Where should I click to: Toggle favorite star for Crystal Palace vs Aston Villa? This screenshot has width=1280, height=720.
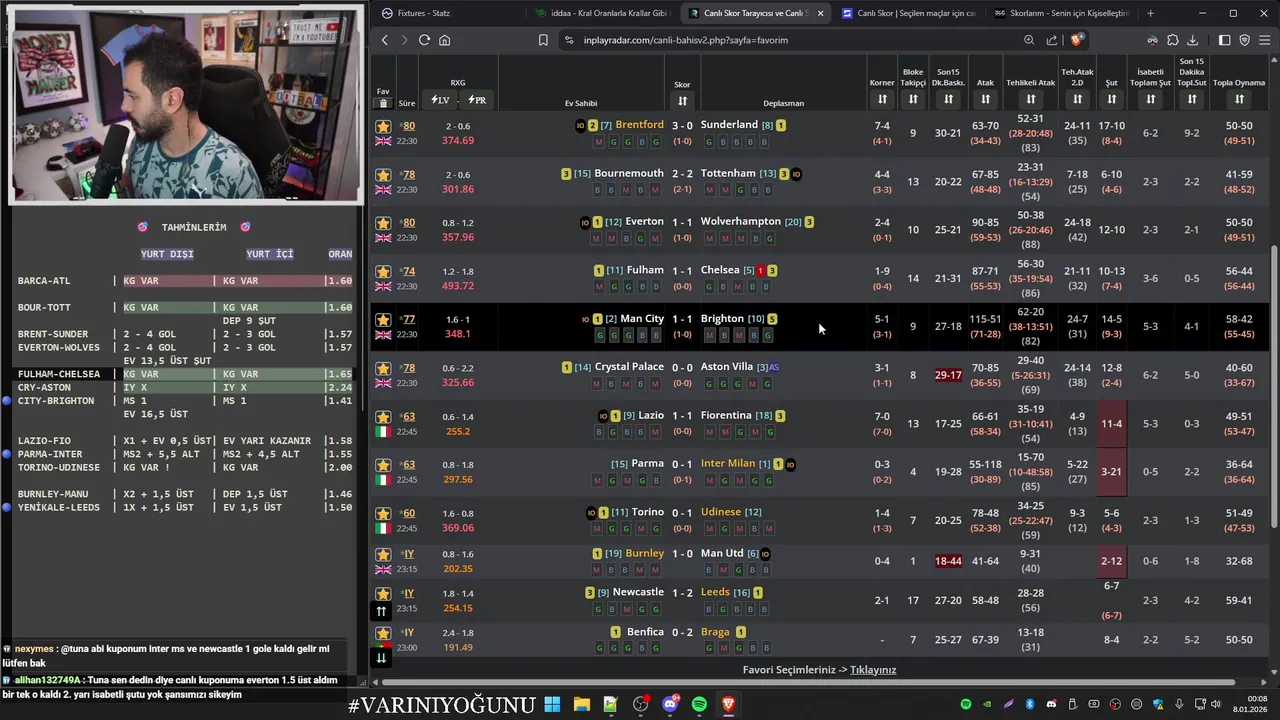pos(383,368)
